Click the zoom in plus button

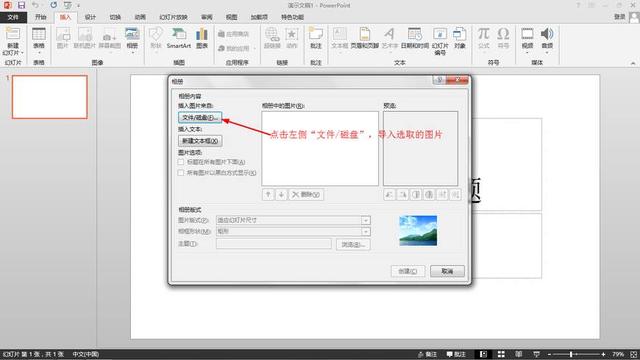click(603, 354)
